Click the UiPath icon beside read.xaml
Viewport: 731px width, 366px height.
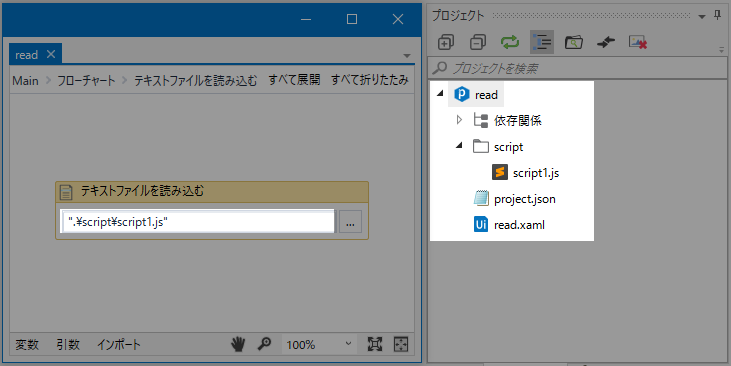(481, 225)
